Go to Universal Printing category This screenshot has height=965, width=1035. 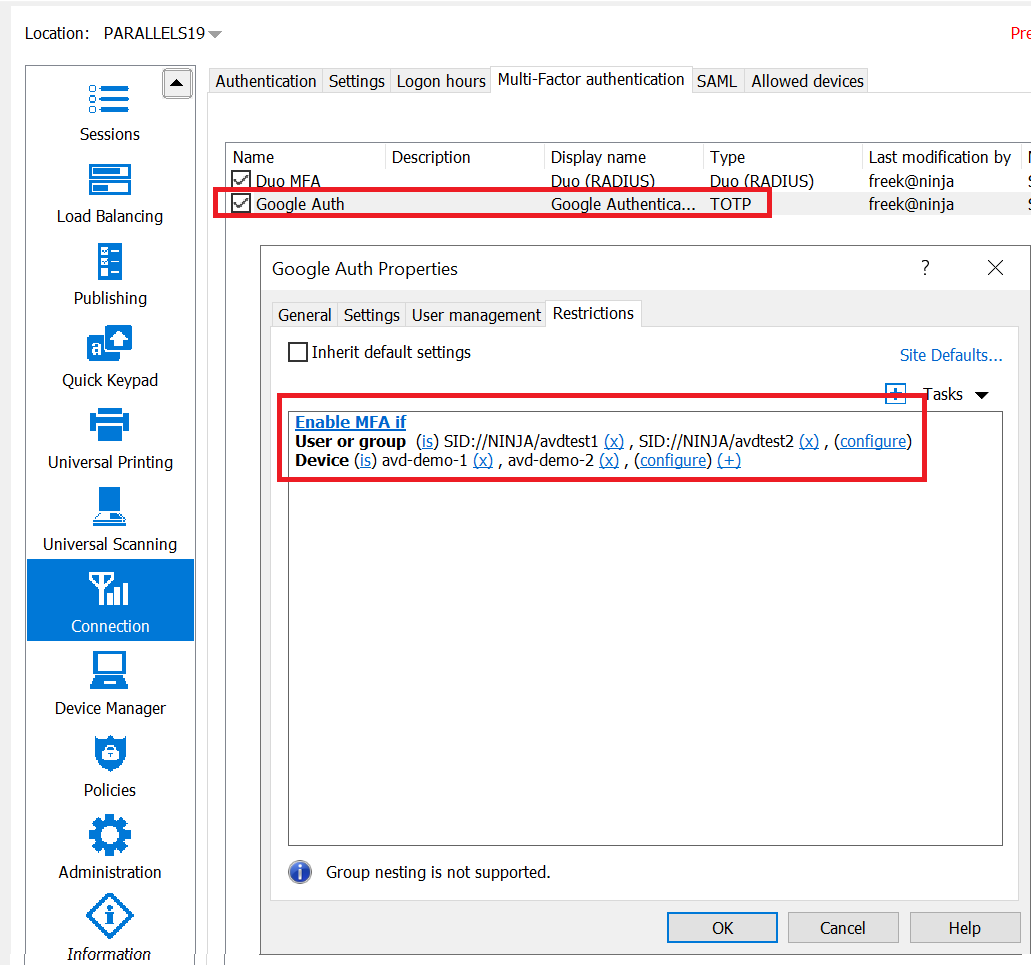110,424
